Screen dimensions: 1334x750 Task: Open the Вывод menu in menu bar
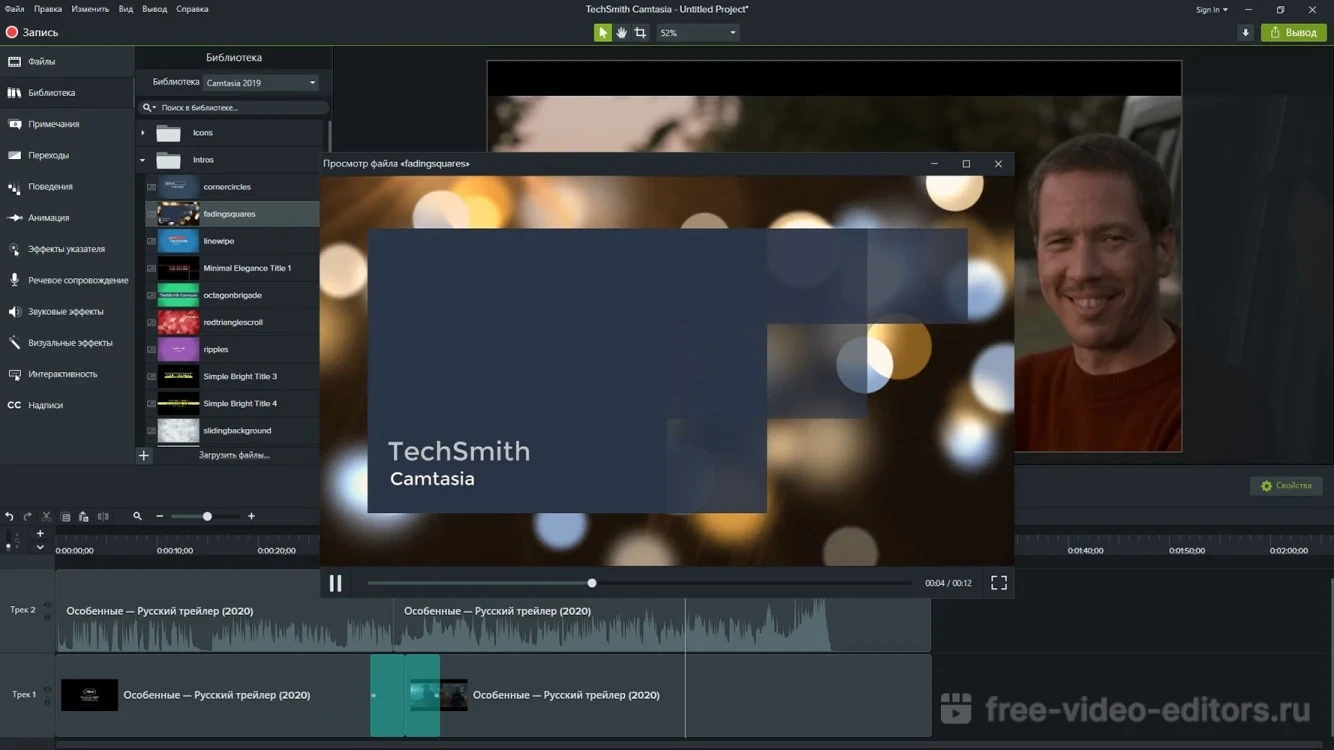(x=154, y=9)
